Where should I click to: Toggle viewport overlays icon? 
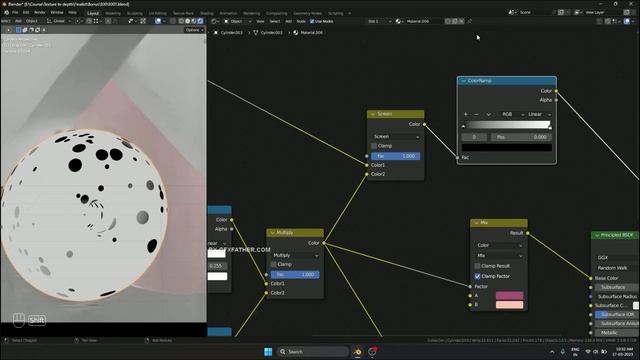[x=158, y=21]
